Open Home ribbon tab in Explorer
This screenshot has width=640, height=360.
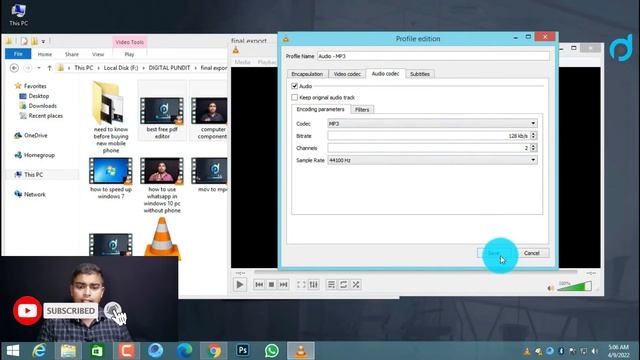45,54
